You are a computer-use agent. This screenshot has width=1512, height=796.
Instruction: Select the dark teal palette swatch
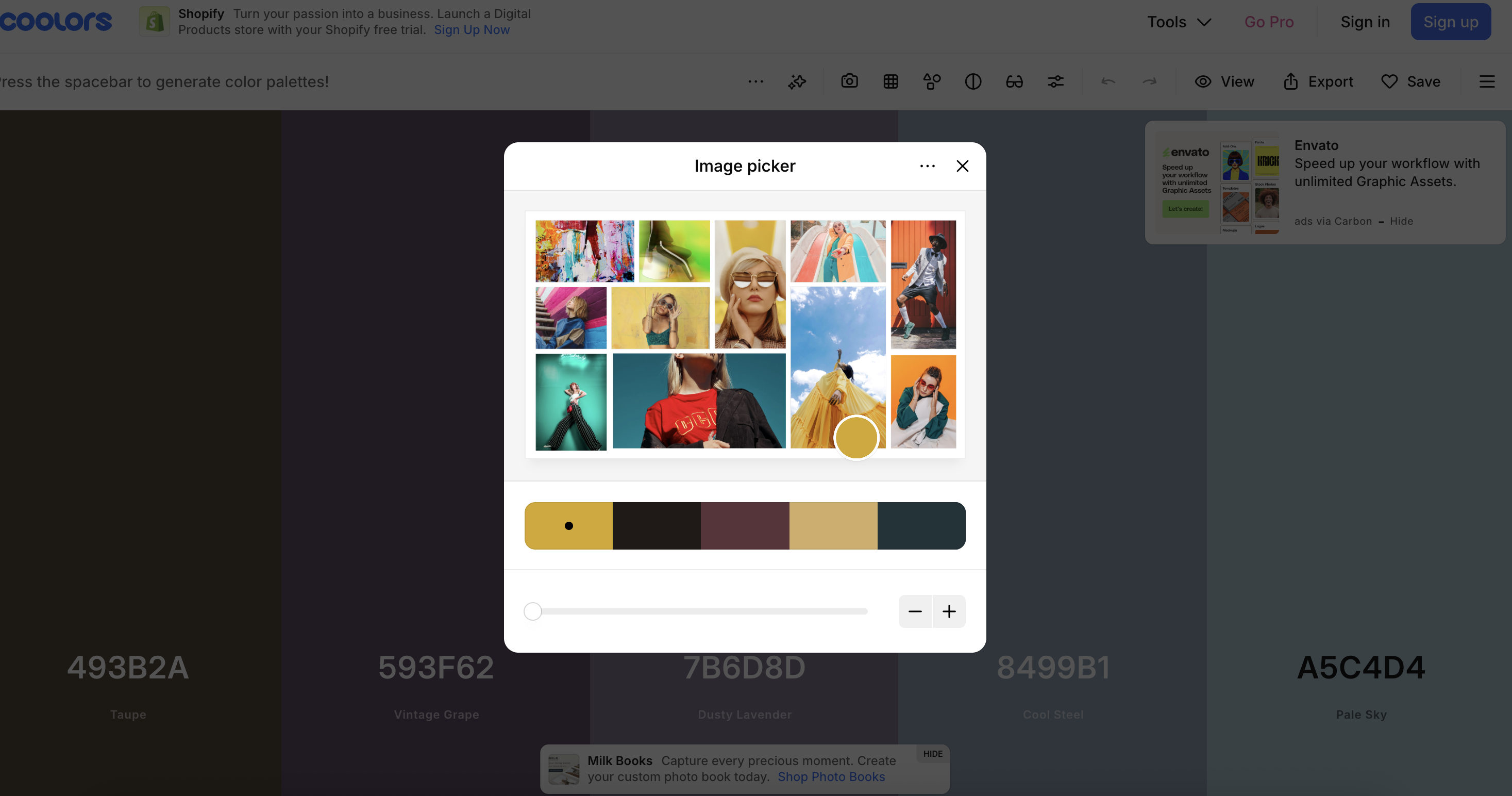(x=921, y=525)
